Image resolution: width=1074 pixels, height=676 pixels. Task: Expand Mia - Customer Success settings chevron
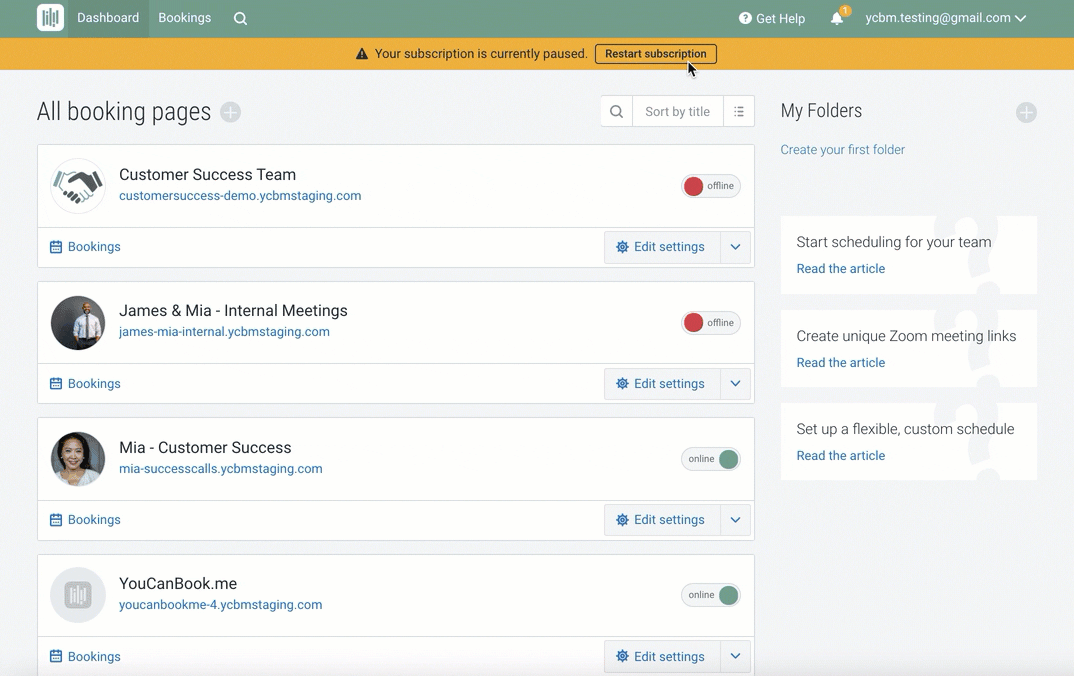click(x=735, y=520)
